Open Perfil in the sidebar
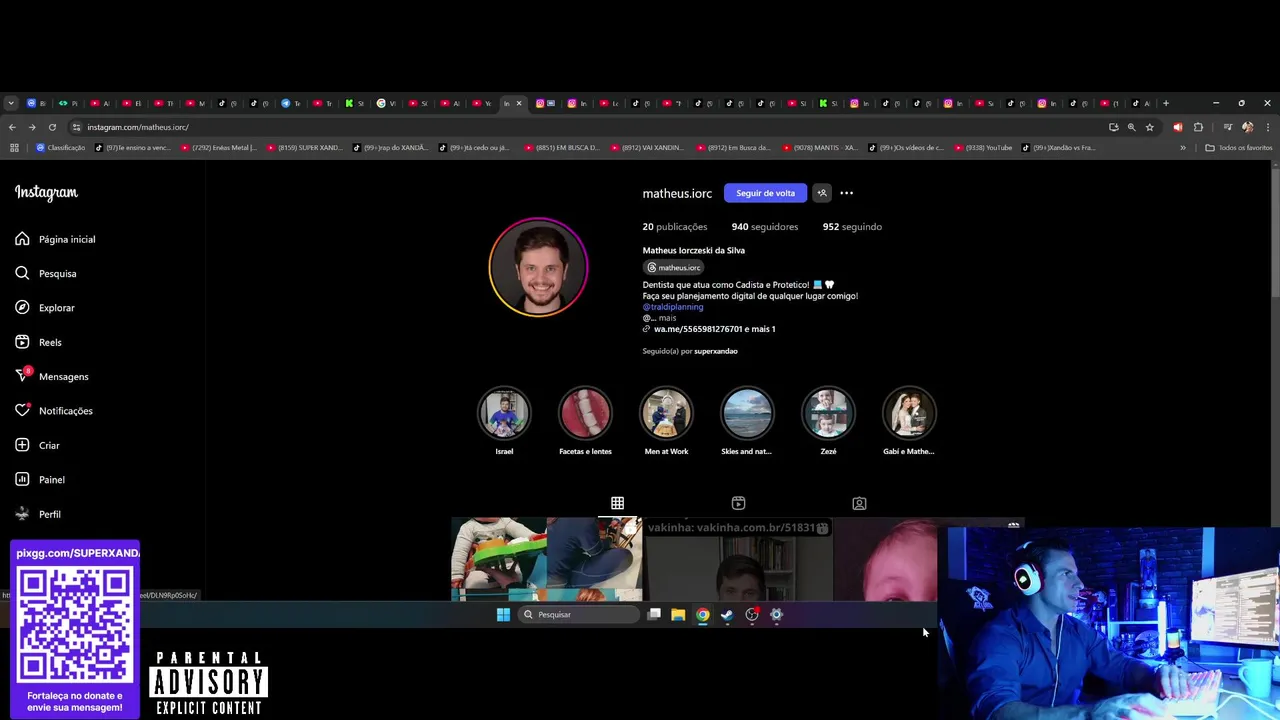1280x720 pixels. [x=38, y=514]
